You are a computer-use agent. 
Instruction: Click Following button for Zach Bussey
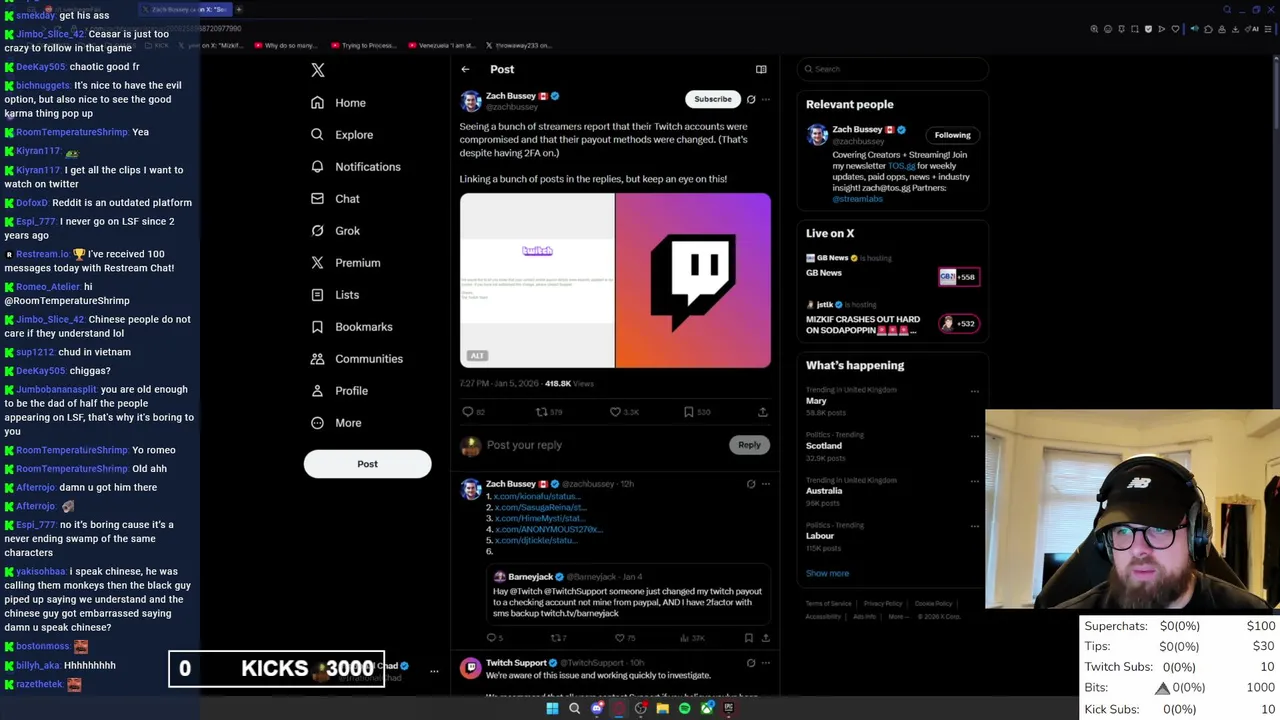tap(953, 135)
